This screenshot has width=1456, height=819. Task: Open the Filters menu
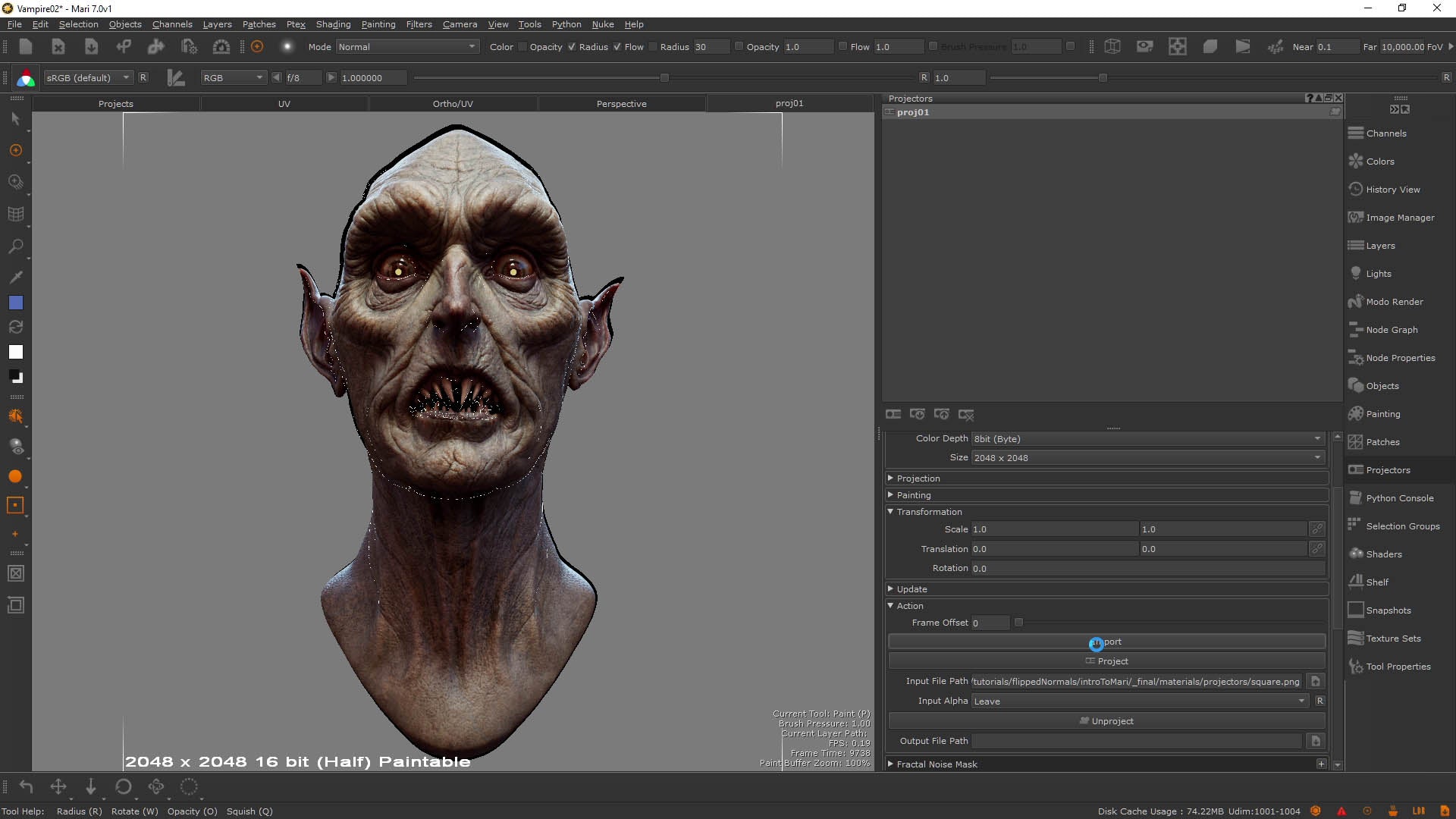419,24
